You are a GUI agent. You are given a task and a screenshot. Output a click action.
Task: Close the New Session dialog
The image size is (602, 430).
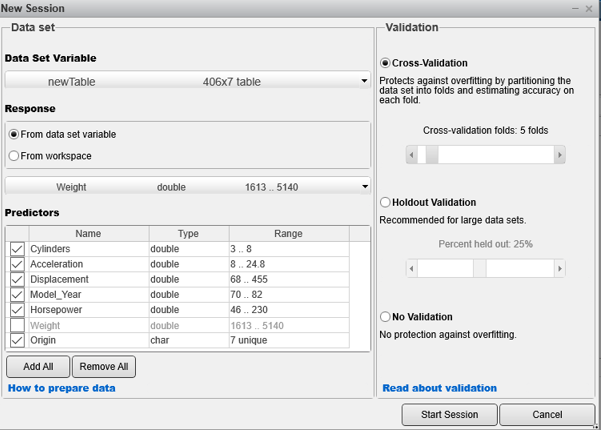click(589, 8)
